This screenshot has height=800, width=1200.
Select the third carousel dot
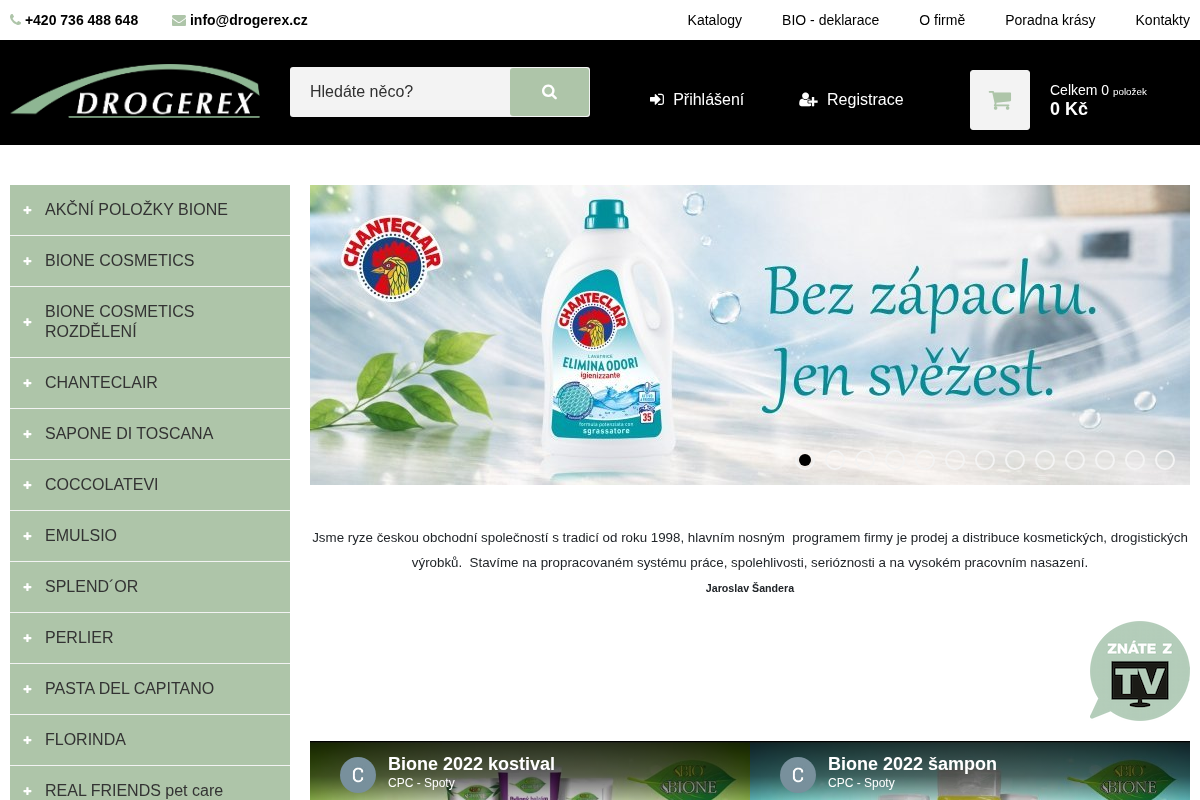tap(865, 460)
